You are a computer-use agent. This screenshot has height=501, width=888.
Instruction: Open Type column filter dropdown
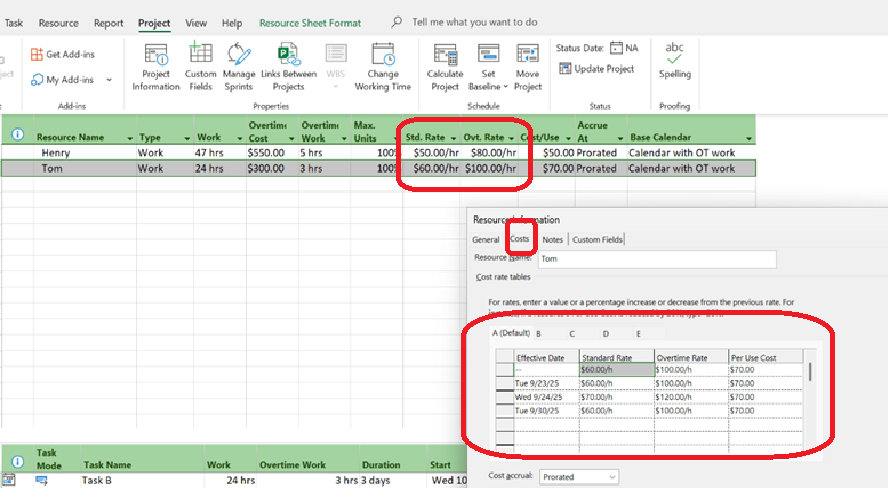tap(186, 138)
